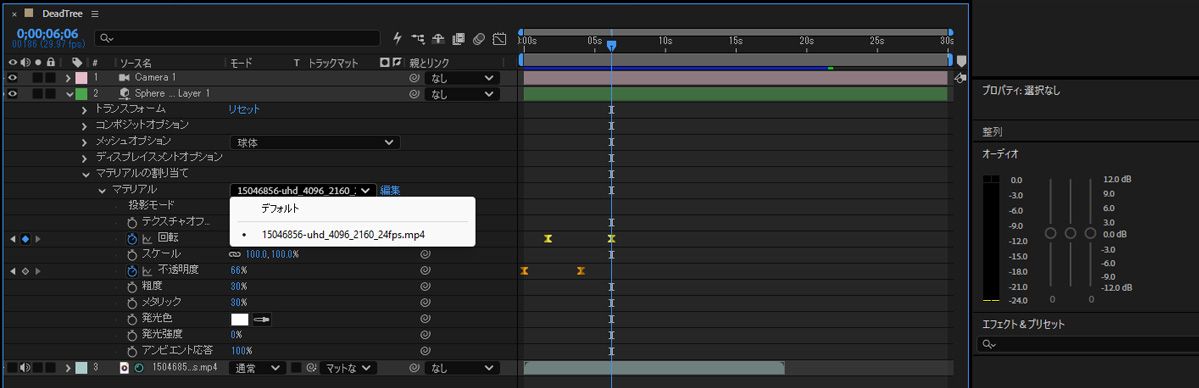
Task: Expand the Camera 1 layer
Action: coord(68,78)
